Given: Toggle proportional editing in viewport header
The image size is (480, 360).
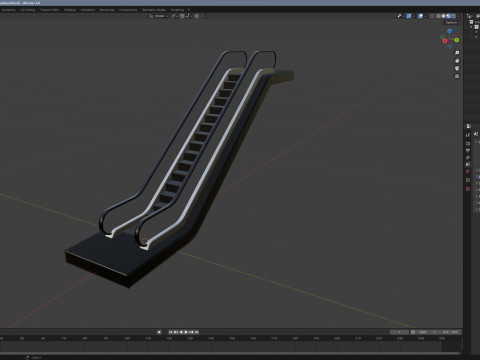Looking at the screenshot, I should (197, 16).
